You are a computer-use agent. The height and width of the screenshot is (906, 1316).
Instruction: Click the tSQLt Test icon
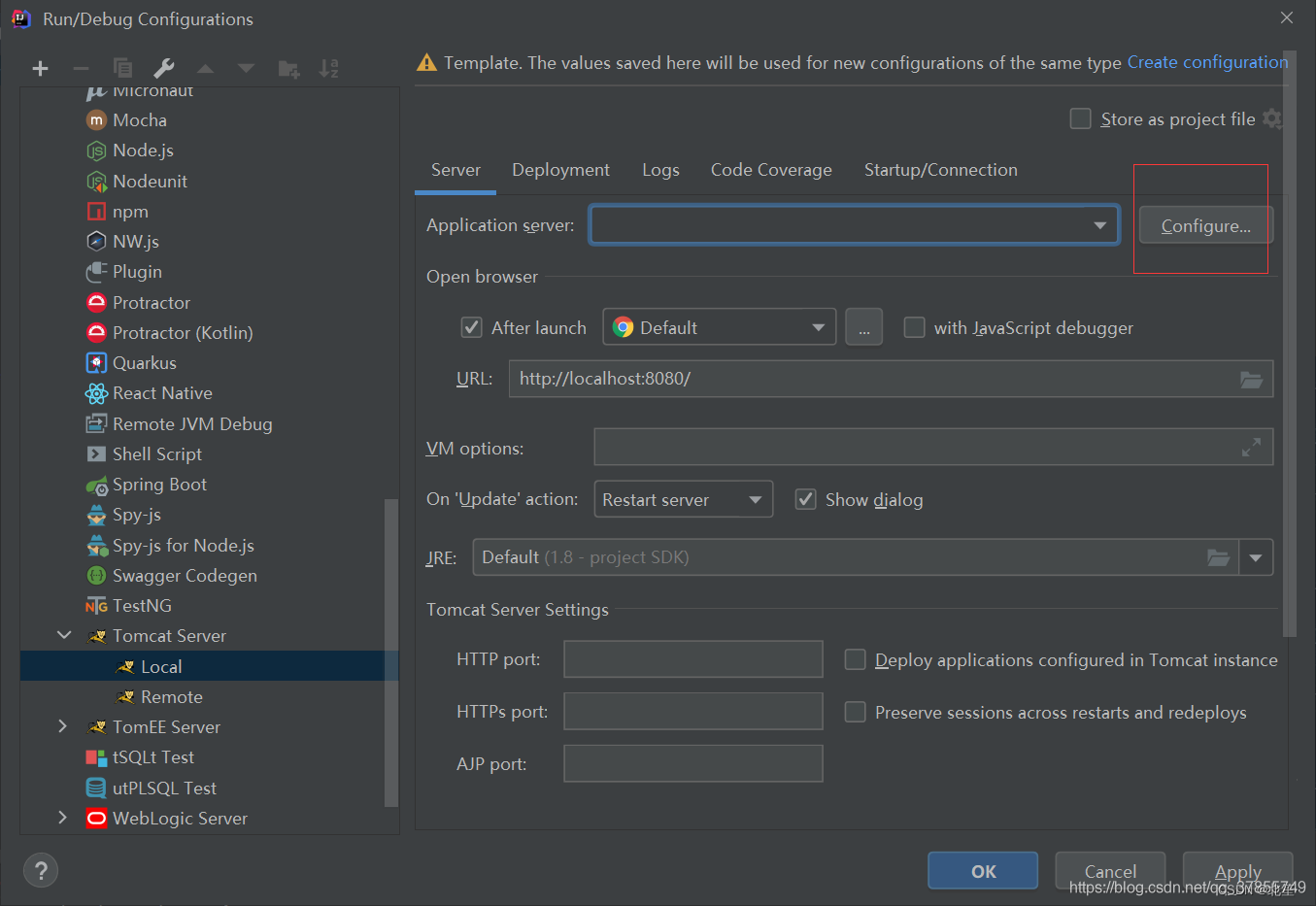[96, 757]
